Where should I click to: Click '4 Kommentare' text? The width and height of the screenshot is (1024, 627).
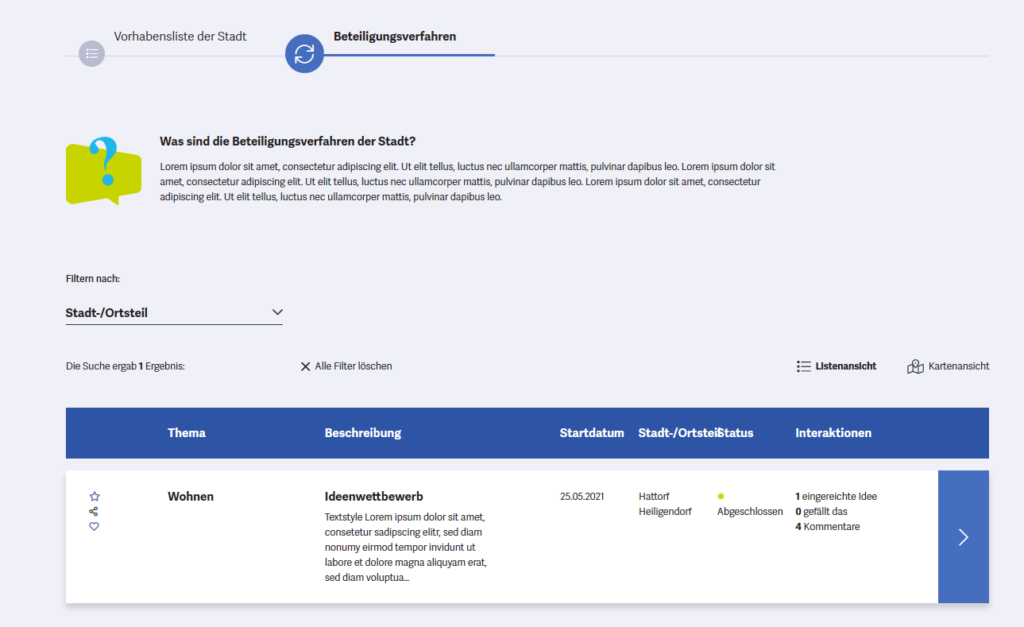(827, 526)
